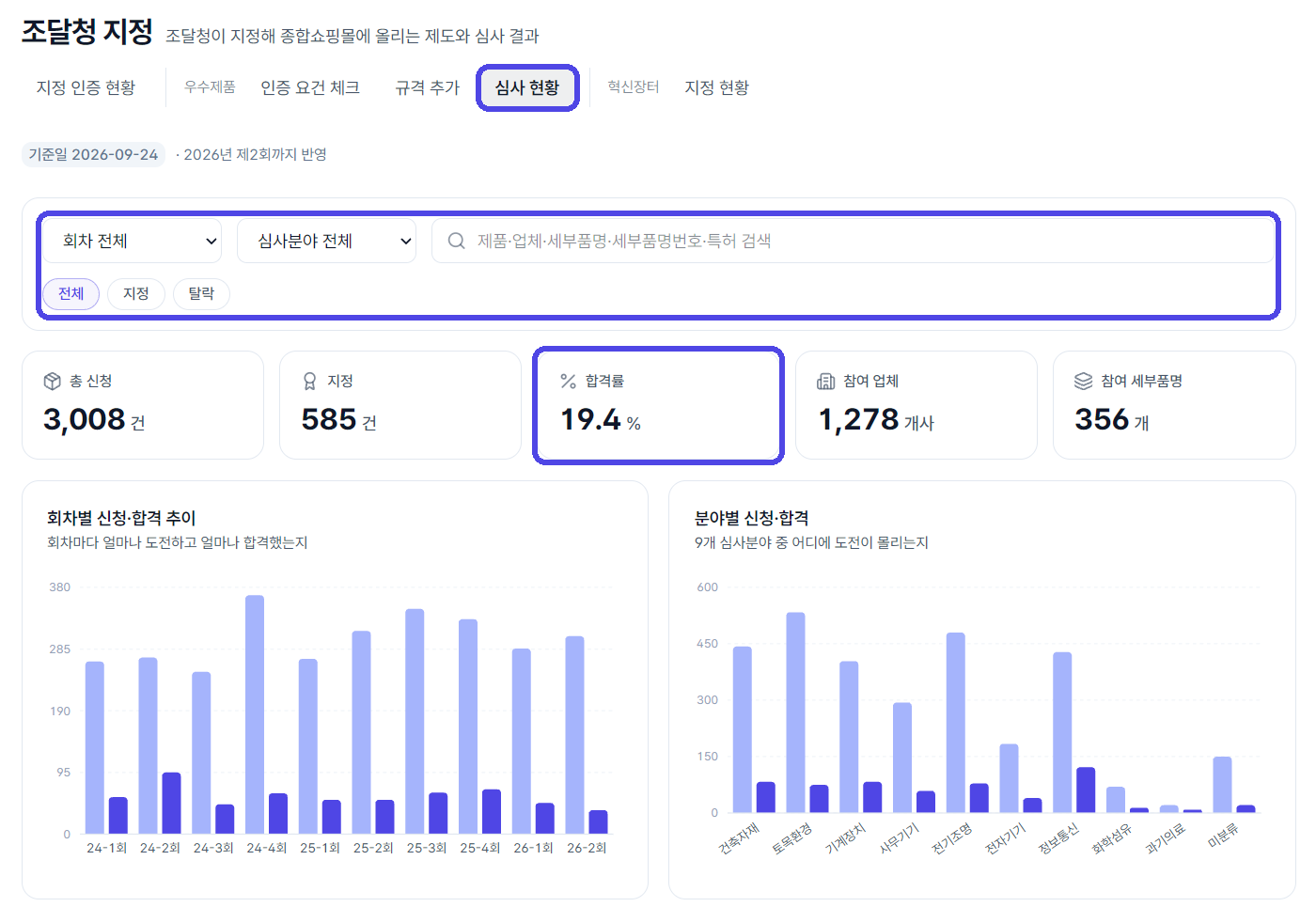The image size is (1316, 907).
Task: Open the 지정 인증 현황 tab
Action: click(x=86, y=87)
